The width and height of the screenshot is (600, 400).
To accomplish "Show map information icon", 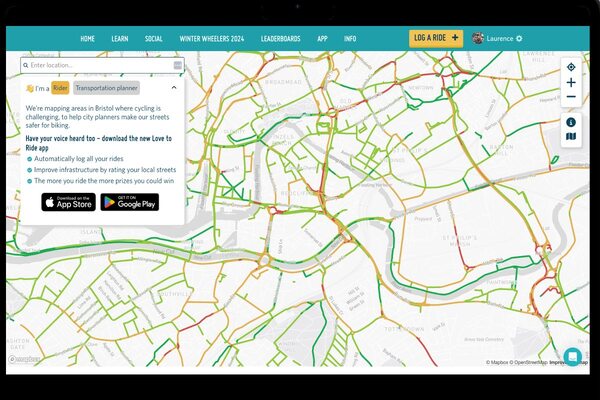I will [x=571, y=122].
